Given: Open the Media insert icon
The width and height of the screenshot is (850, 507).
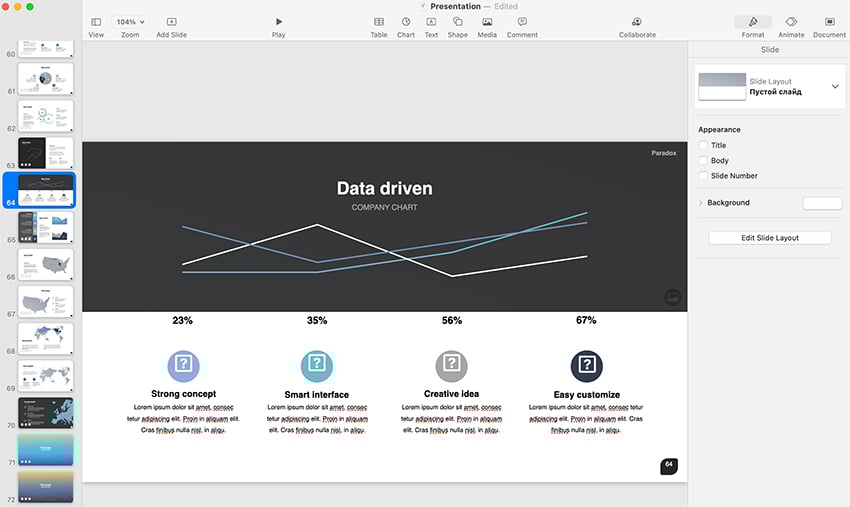Looking at the screenshot, I should [x=487, y=21].
